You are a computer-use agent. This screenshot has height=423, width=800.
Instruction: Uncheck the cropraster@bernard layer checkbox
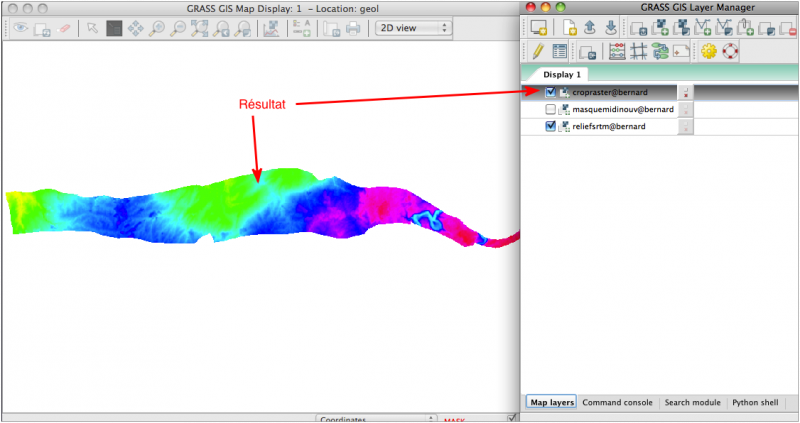coord(550,92)
